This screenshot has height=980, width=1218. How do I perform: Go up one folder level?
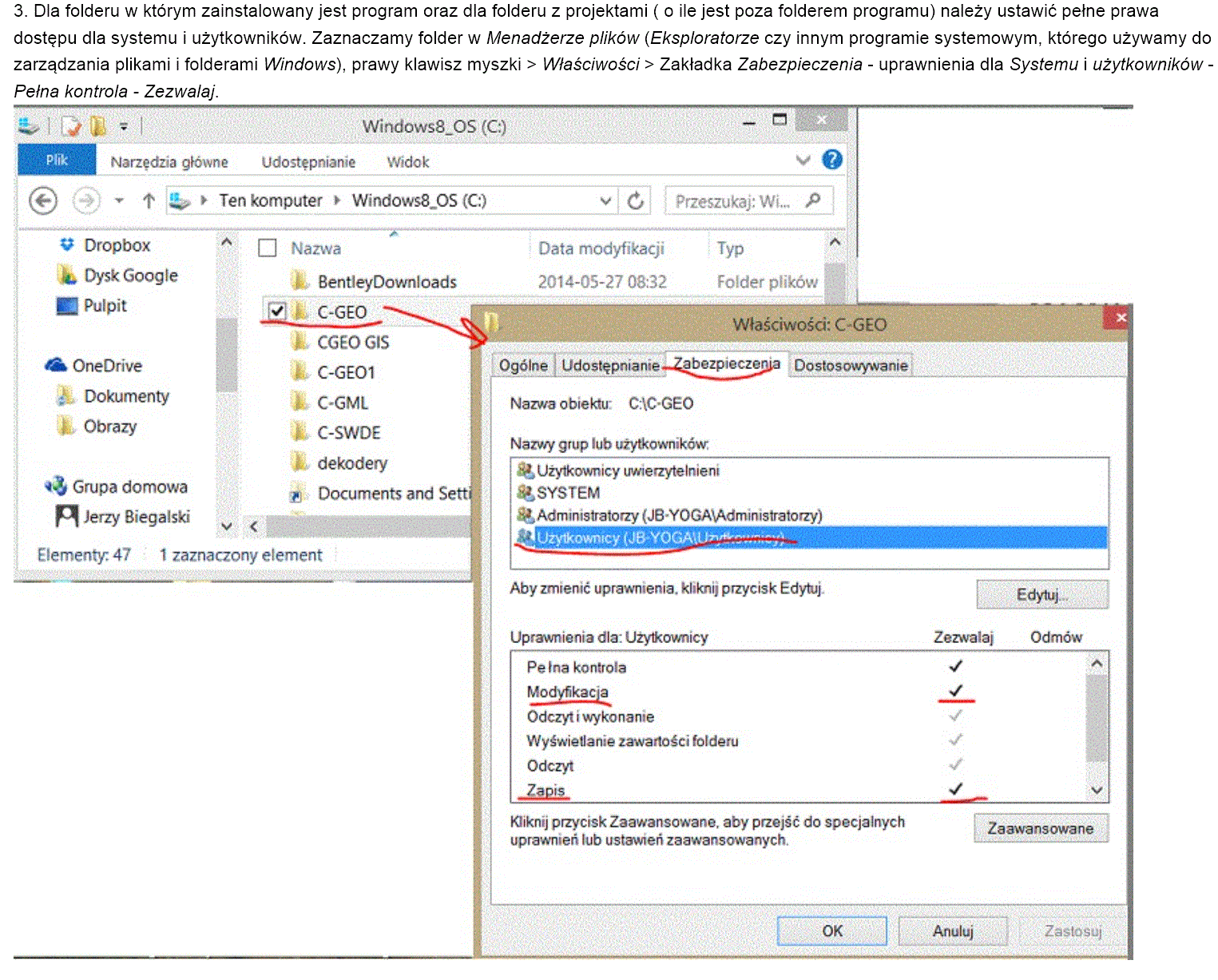[149, 200]
